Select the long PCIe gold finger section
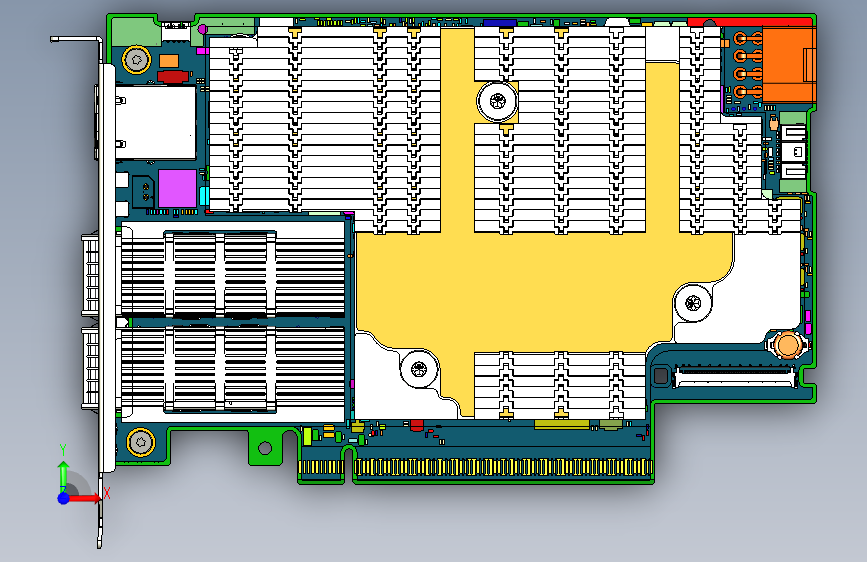 [503, 468]
